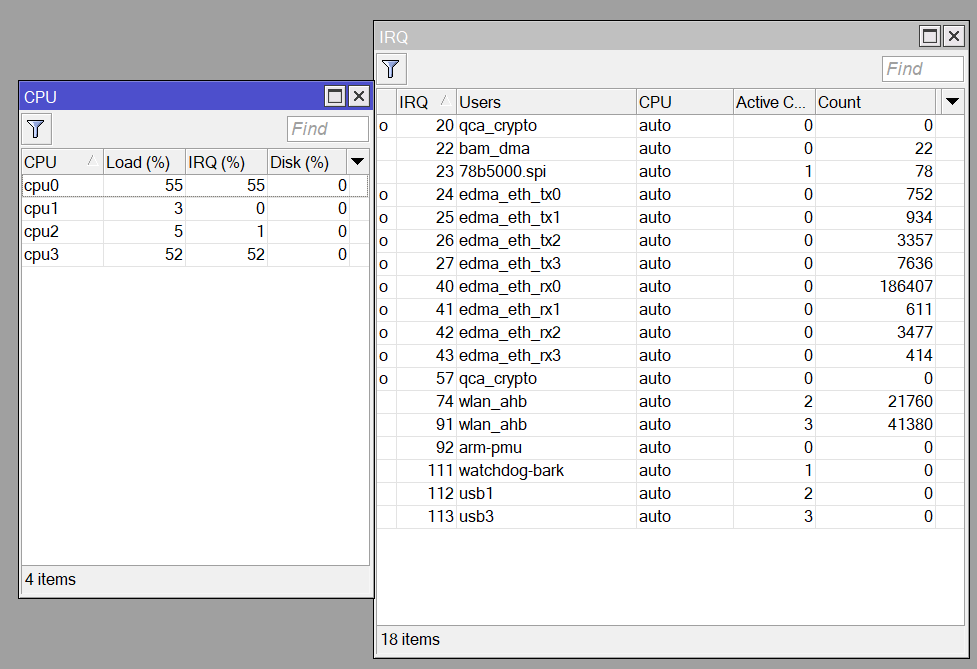Open the column selector dropdown in the CPU window
977x669 pixels.
(356, 161)
